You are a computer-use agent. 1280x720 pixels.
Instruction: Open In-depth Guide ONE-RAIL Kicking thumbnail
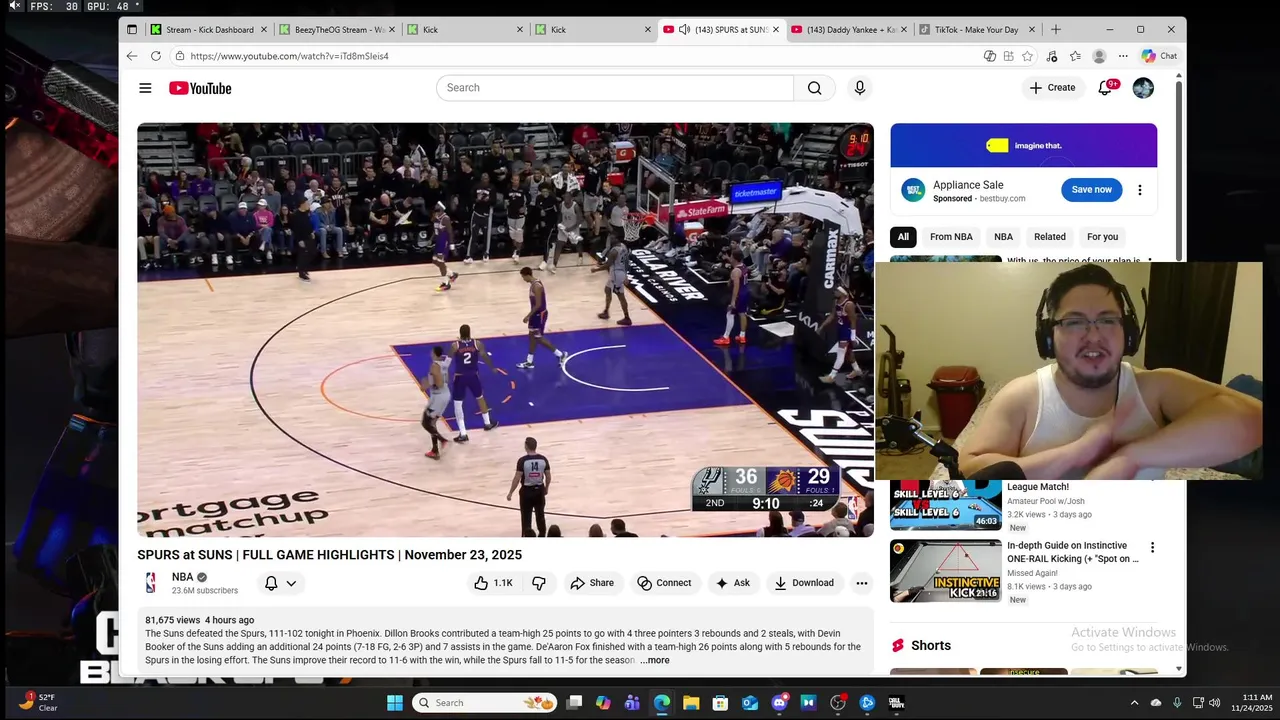pos(945,571)
